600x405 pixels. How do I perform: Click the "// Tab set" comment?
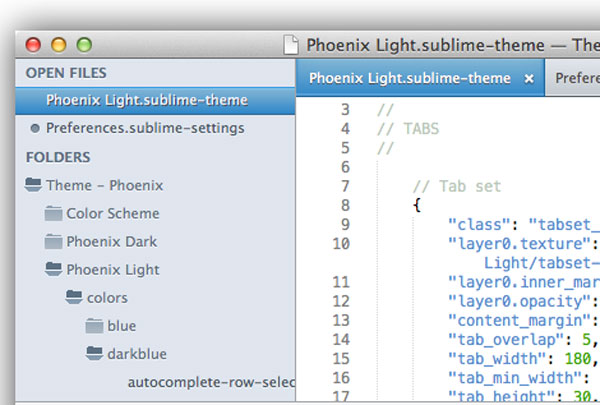(457, 186)
